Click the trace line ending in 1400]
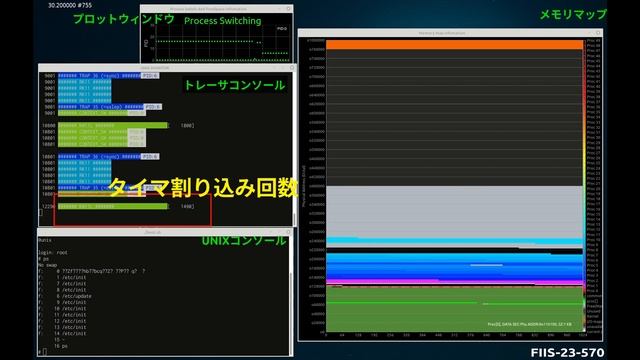Image resolution: width=640 pixels, height=360 pixels. click(118, 207)
